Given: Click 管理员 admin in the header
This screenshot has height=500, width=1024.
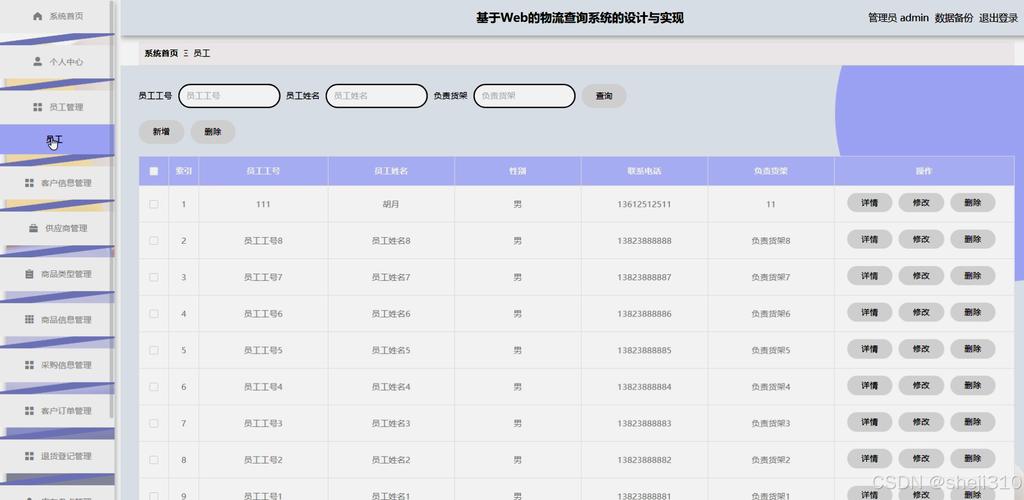Looking at the screenshot, I should 898,18.
